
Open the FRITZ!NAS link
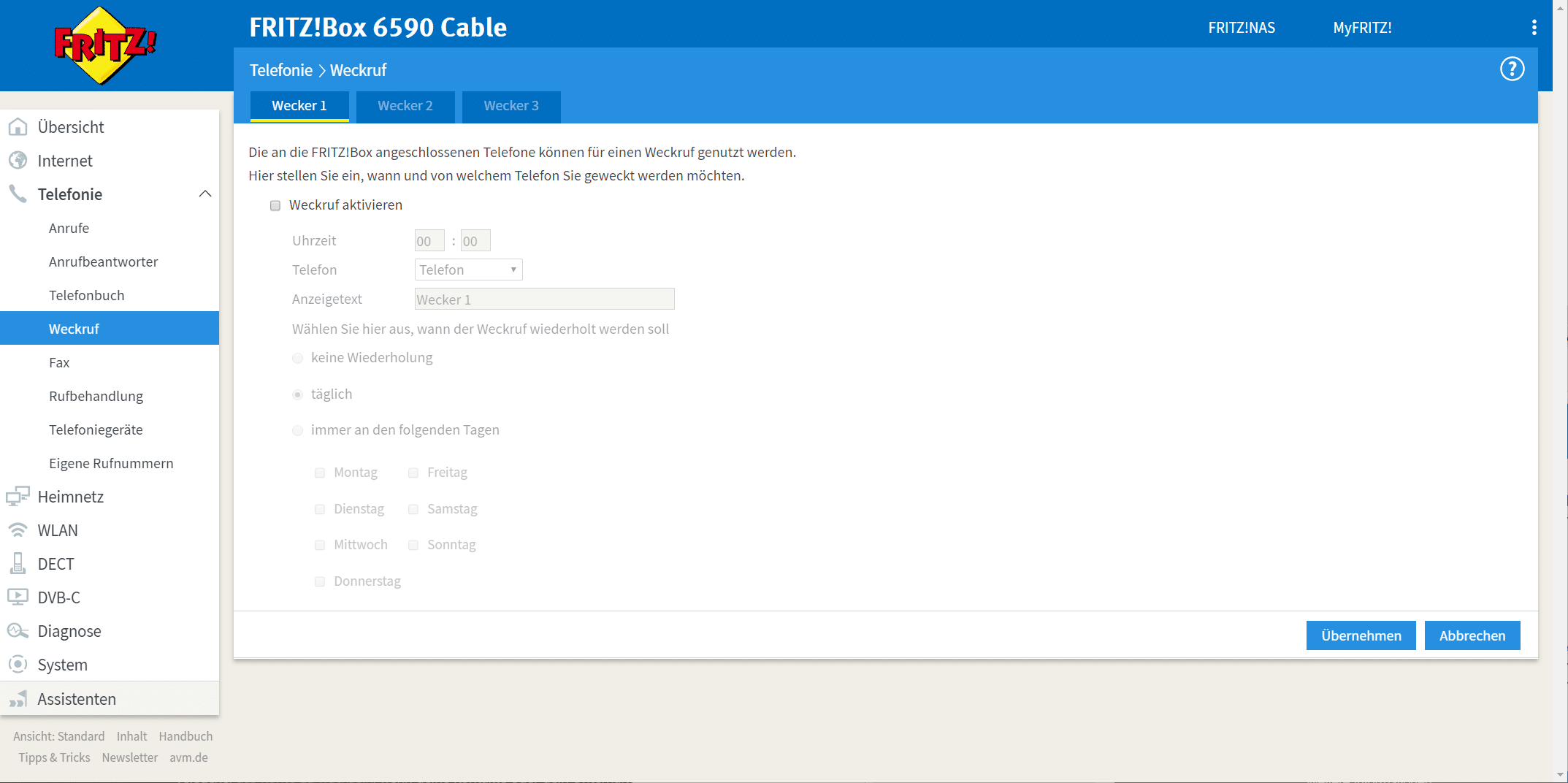1242,28
